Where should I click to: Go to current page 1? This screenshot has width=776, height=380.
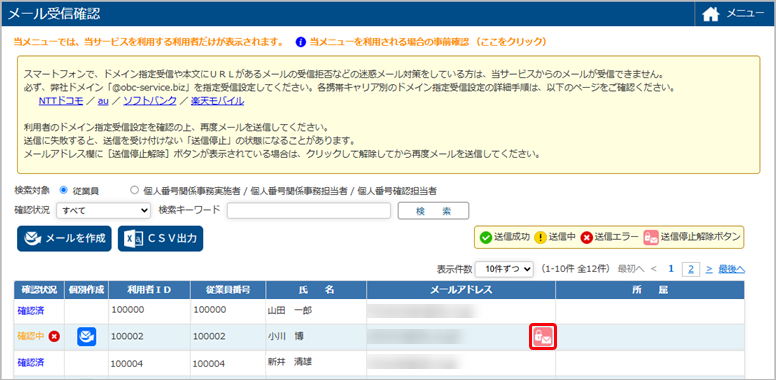tap(672, 269)
